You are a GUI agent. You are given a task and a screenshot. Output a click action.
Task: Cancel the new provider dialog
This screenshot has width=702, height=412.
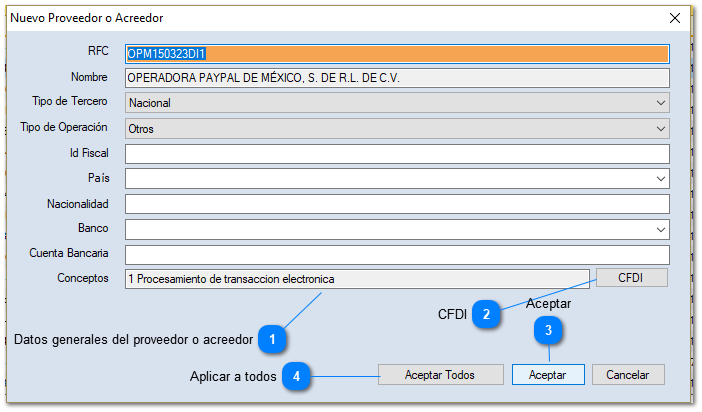(628, 375)
